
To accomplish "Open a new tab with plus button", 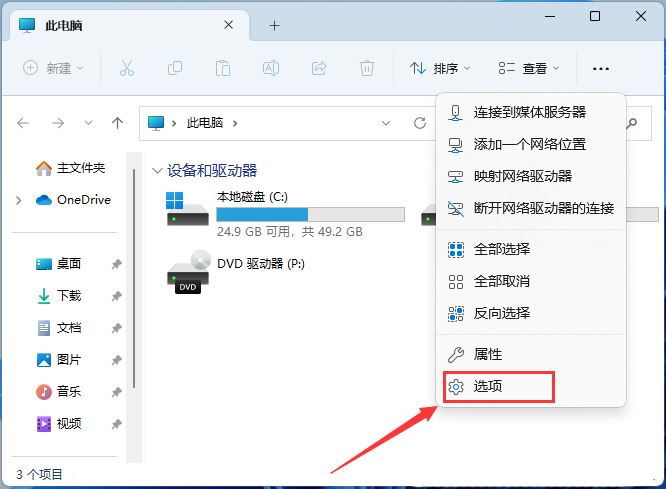I will point(275,25).
